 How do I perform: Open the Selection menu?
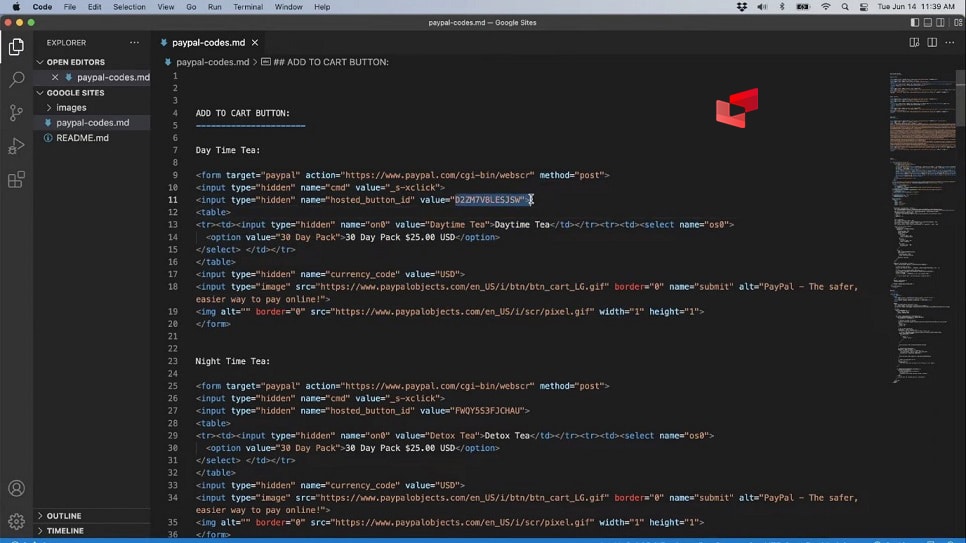coord(129,7)
